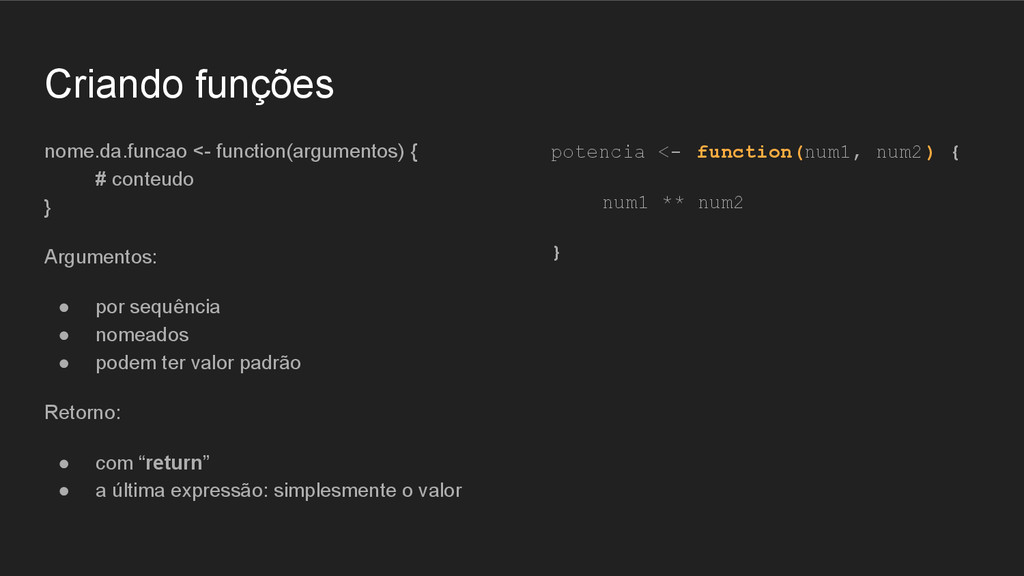Viewport: 1024px width, 576px height.
Task: Click the bullet dot before 'com return'
Action: coord(64,464)
